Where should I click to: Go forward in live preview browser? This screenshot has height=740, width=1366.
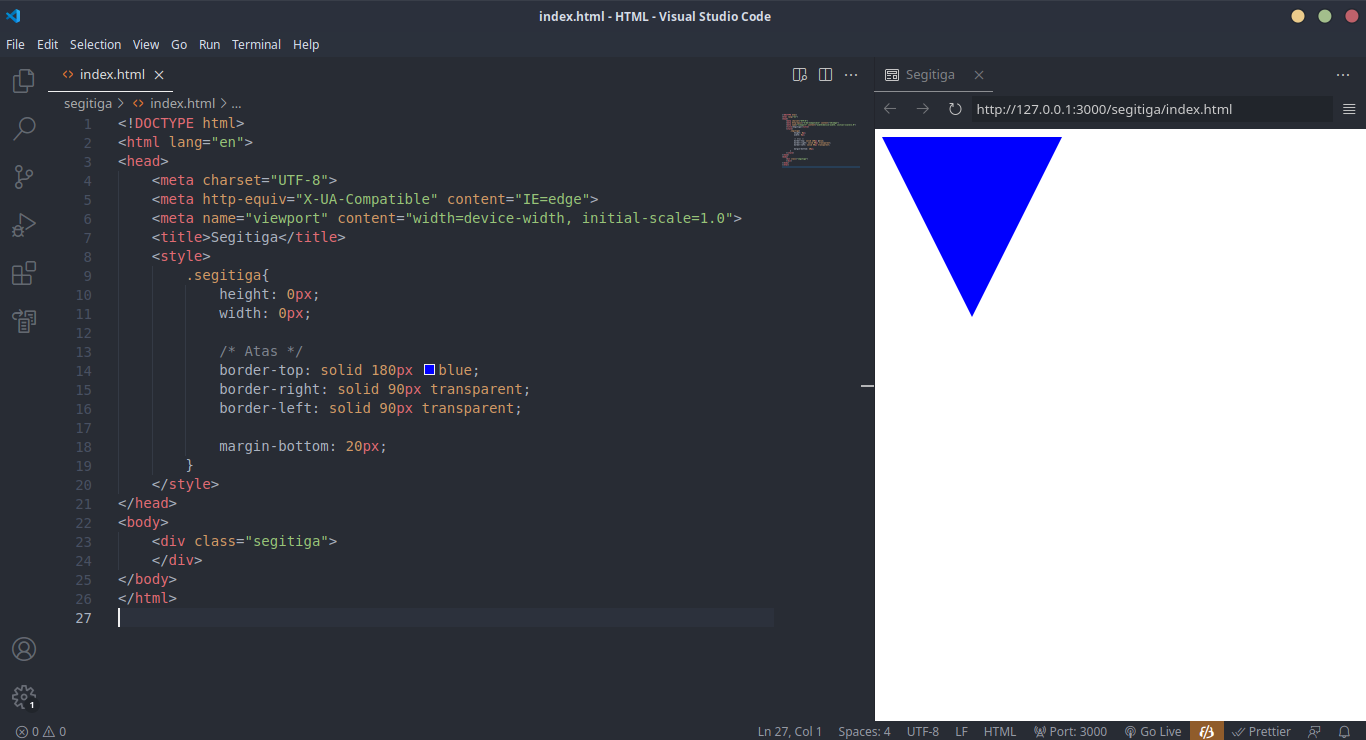(x=923, y=109)
